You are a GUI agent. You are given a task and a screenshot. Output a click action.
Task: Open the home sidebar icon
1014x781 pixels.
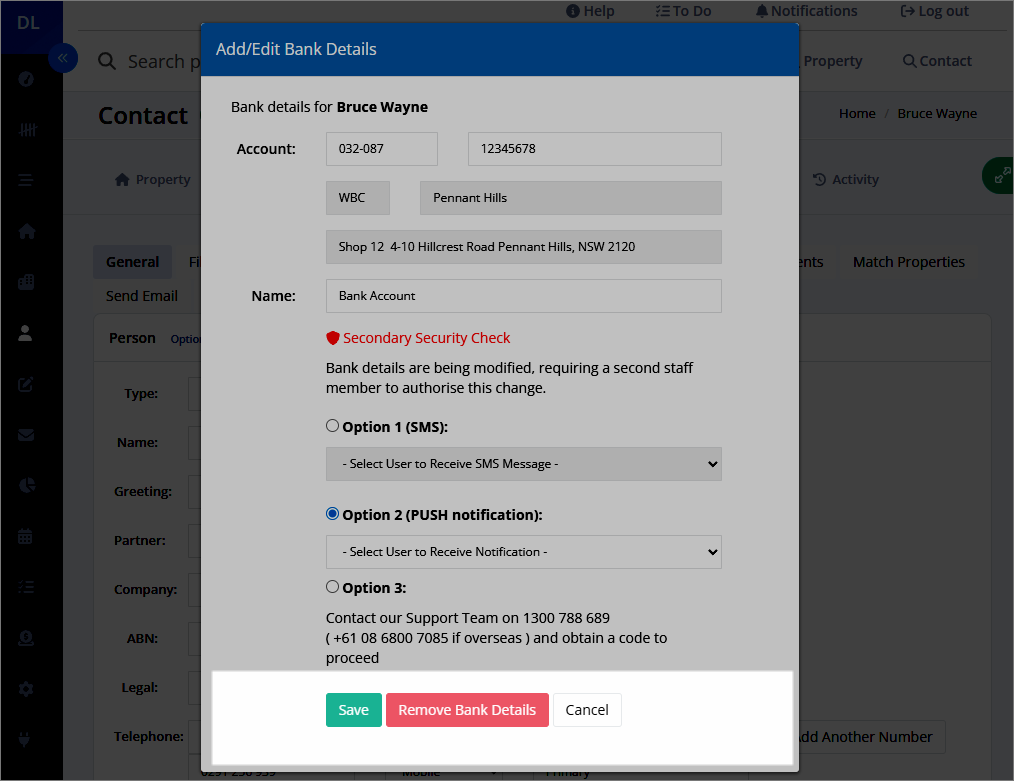[x=27, y=231]
